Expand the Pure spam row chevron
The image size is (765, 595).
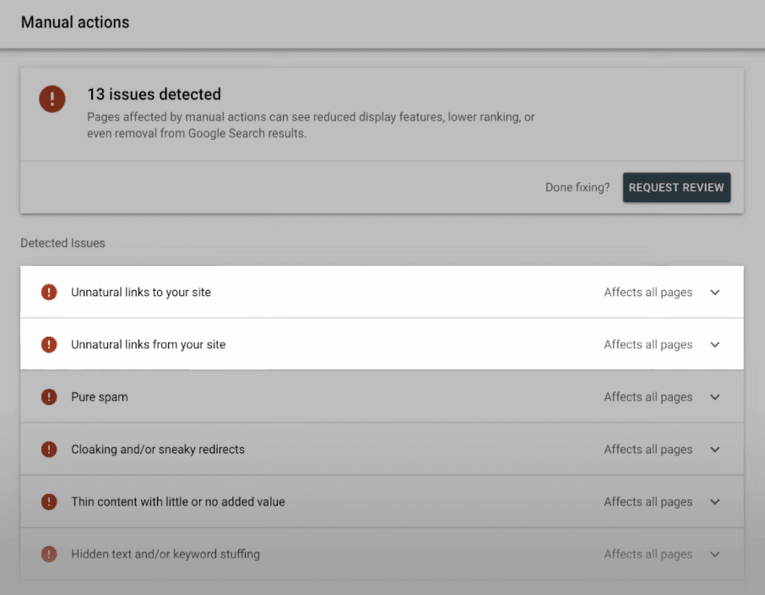click(x=715, y=397)
